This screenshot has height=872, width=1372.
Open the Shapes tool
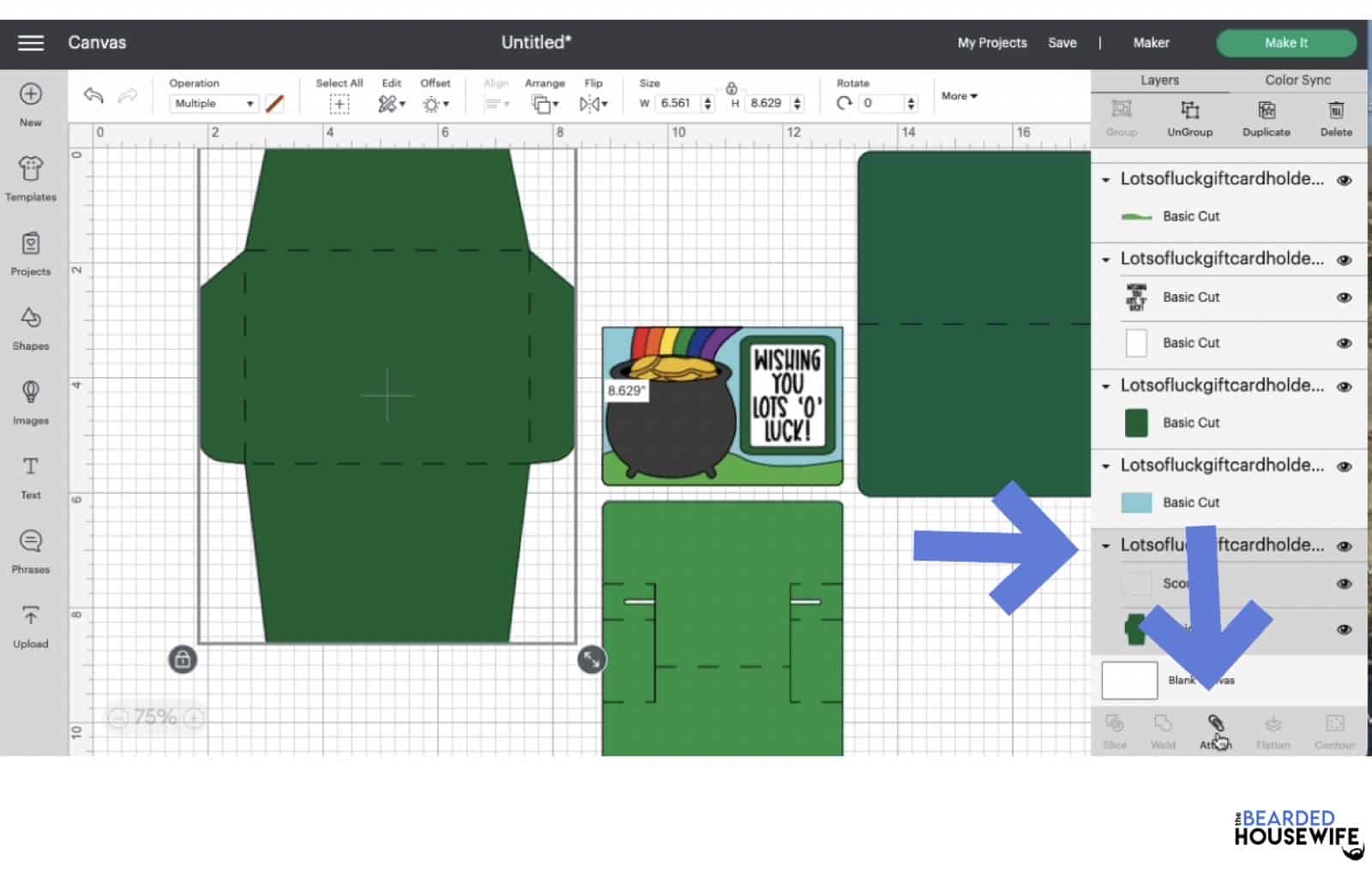click(x=31, y=328)
